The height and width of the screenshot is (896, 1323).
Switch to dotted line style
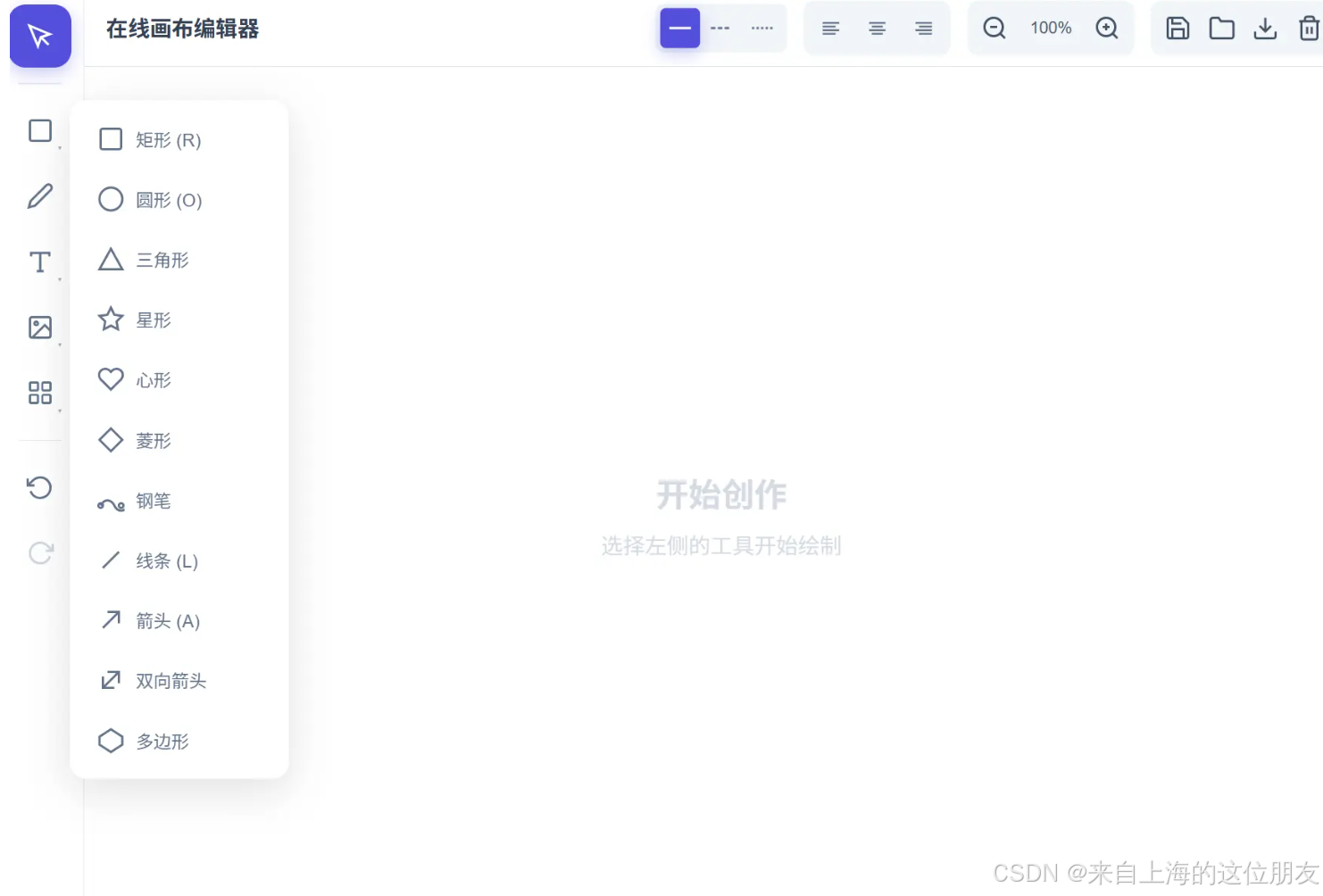coord(761,28)
